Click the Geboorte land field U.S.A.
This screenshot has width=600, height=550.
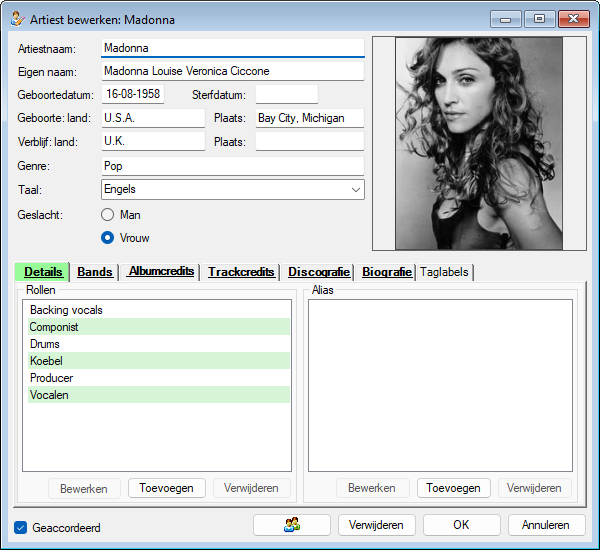coord(153,118)
